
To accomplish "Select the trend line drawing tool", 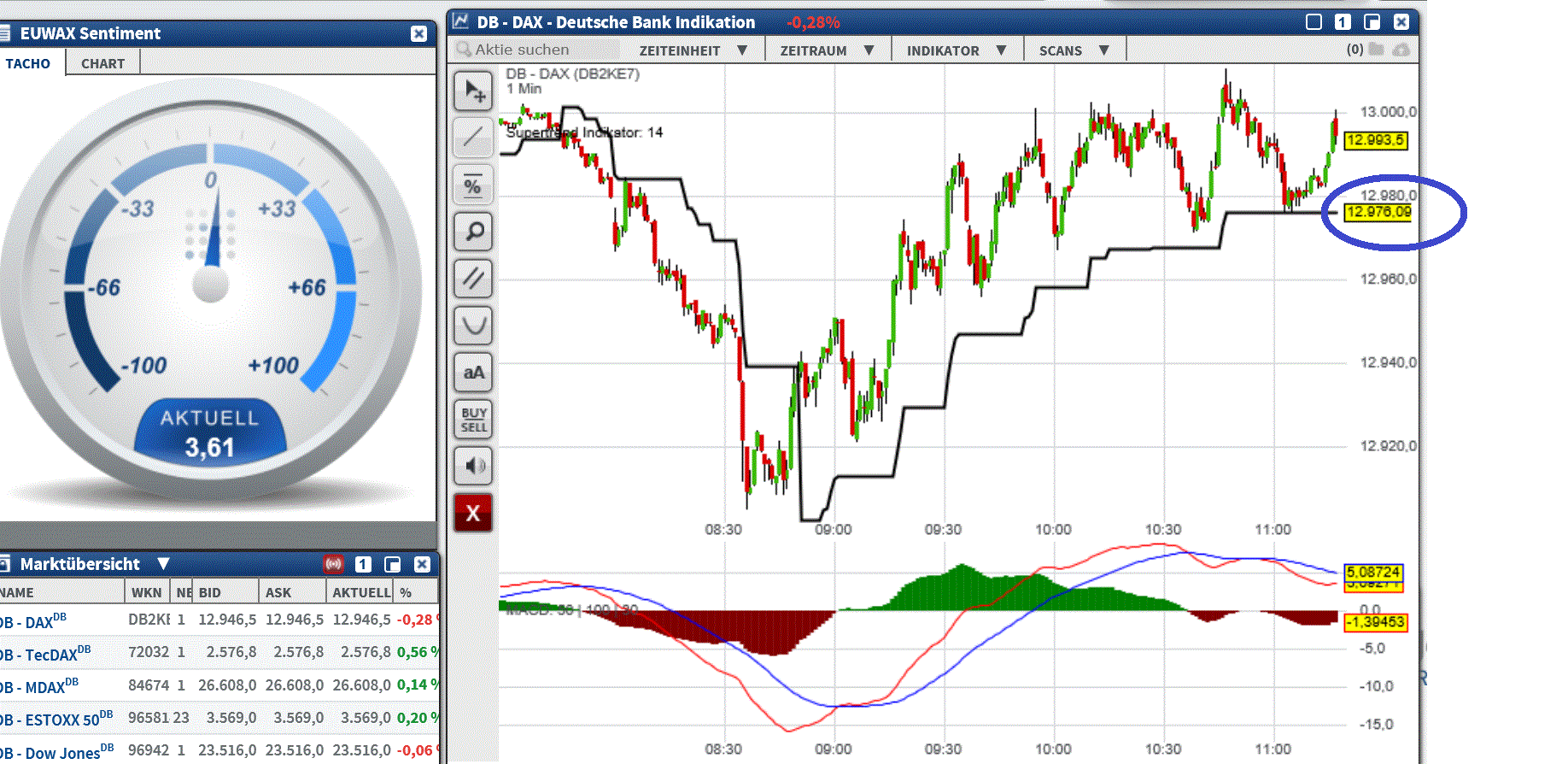I will (473, 138).
